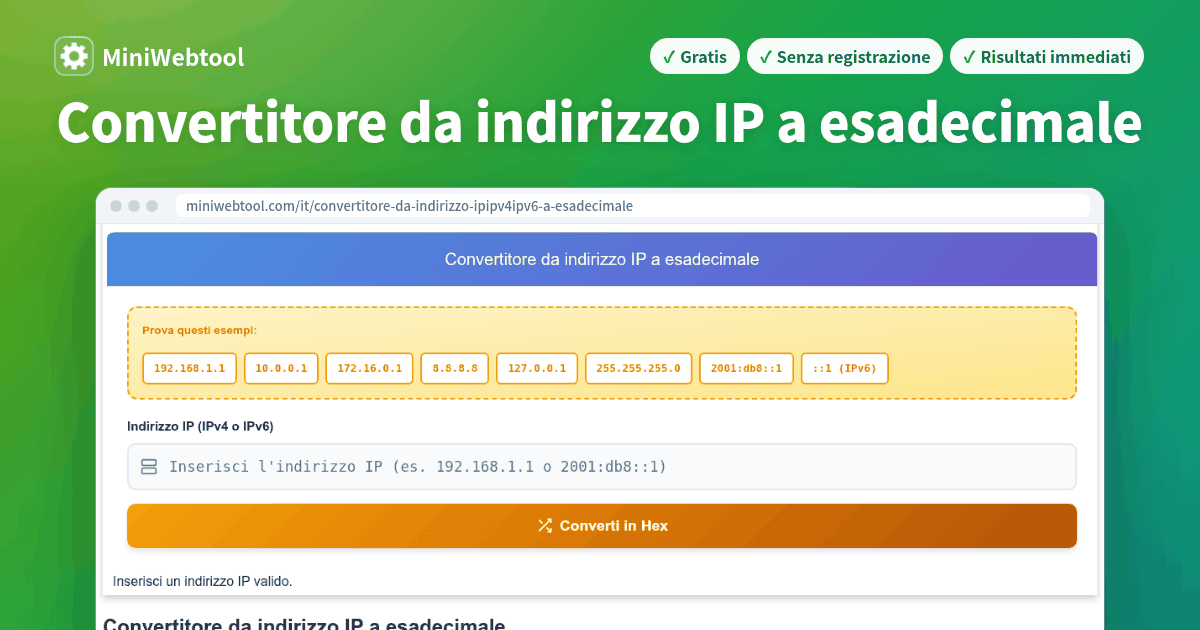Choose the 127.0.0.1 example address
1200x630 pixels.
pyautogui.click(x=537, y=368)
